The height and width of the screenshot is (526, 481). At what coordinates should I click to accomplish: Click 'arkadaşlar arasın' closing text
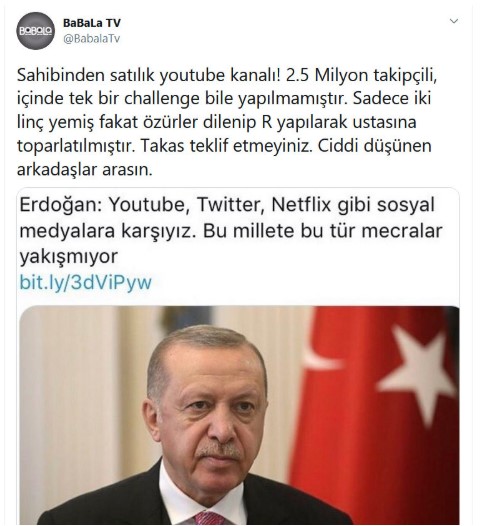coord(85,170)
